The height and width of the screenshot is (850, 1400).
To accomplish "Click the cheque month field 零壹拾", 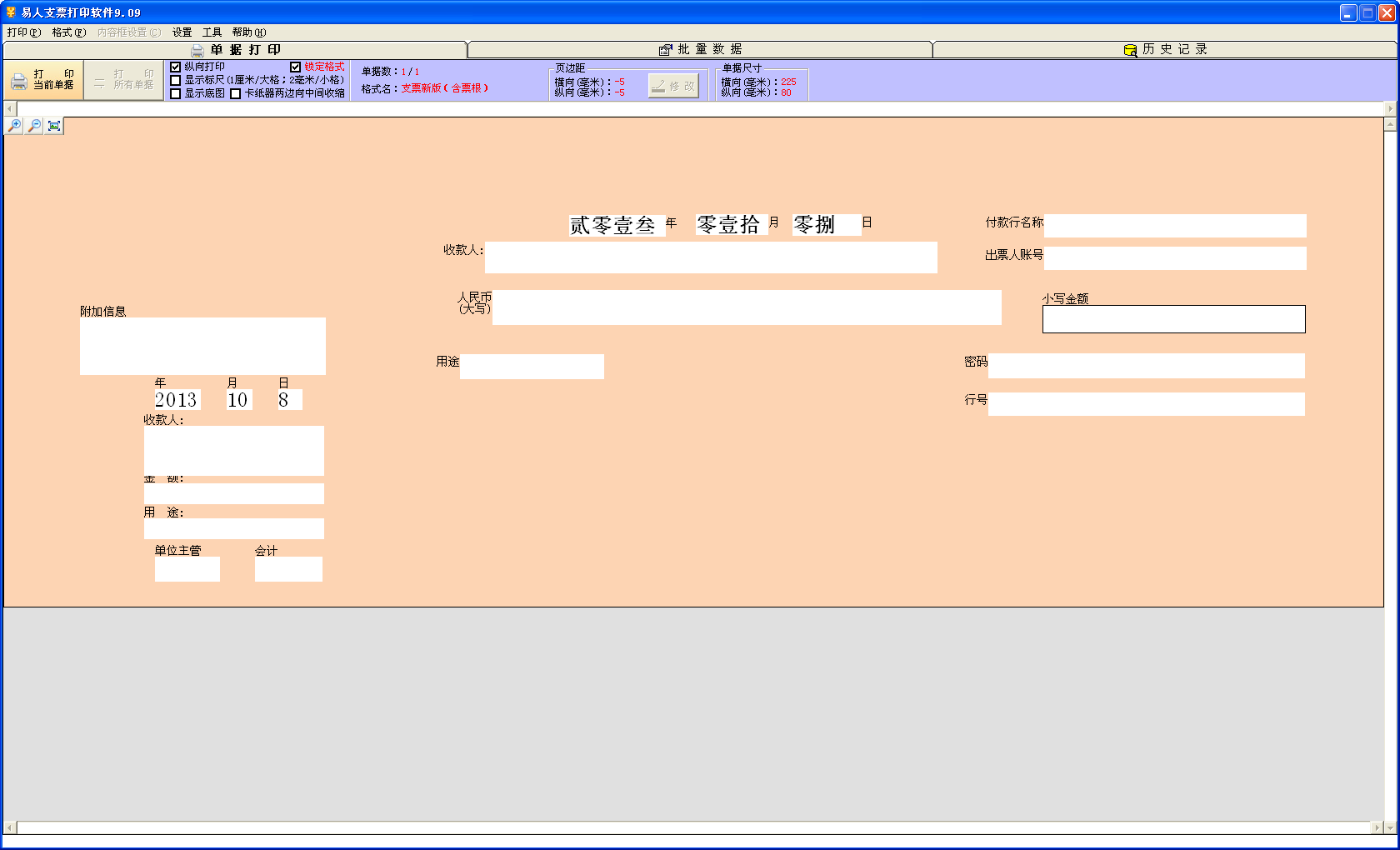I will point(732,225).
